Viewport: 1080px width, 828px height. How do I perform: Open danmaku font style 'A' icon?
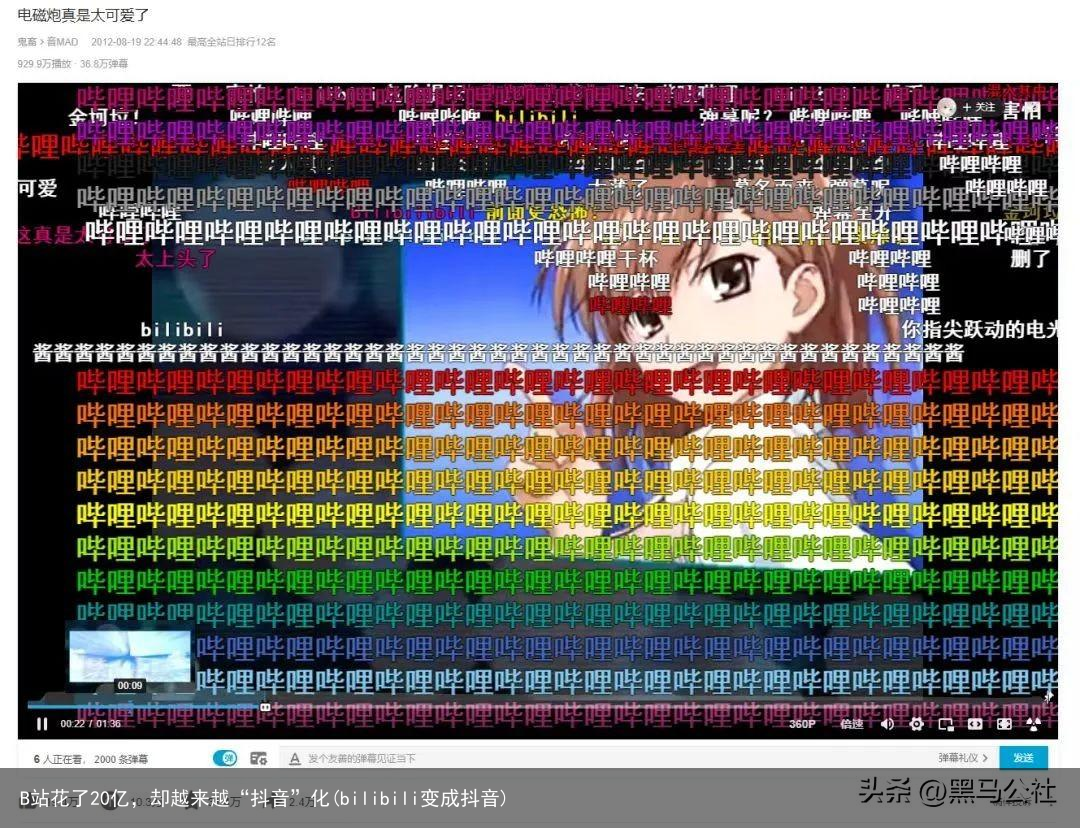coord(295,758)
